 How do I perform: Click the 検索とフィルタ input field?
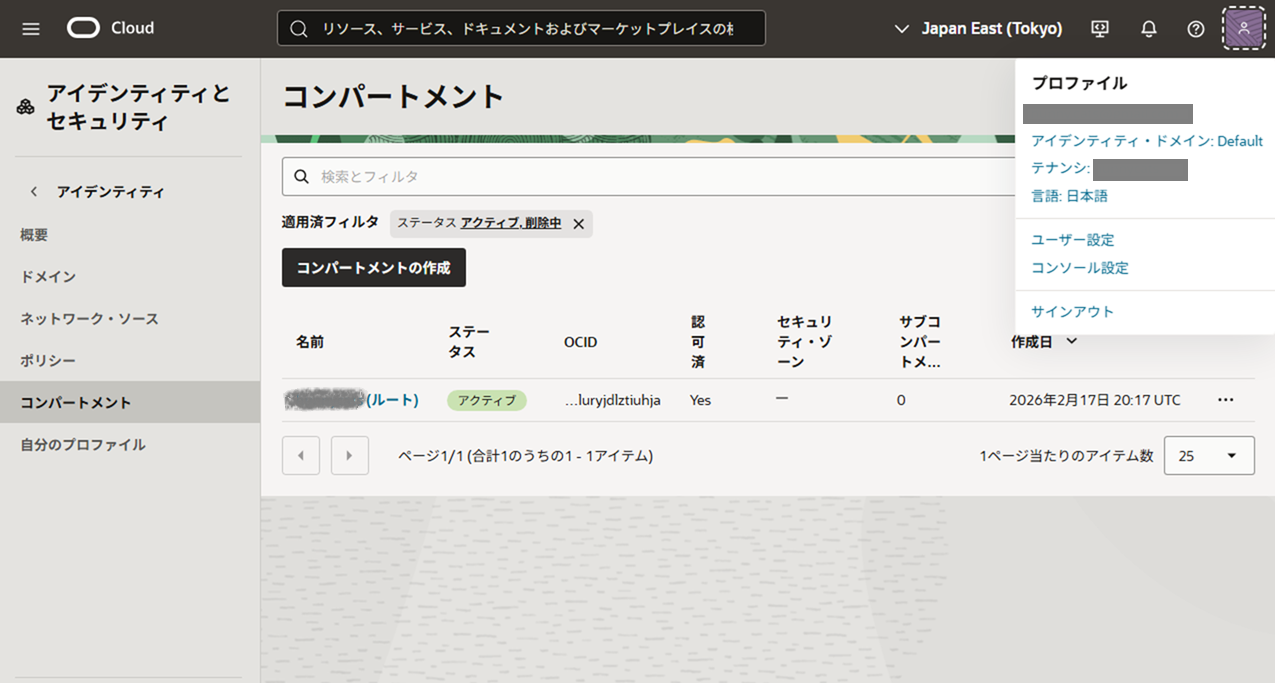640,176
